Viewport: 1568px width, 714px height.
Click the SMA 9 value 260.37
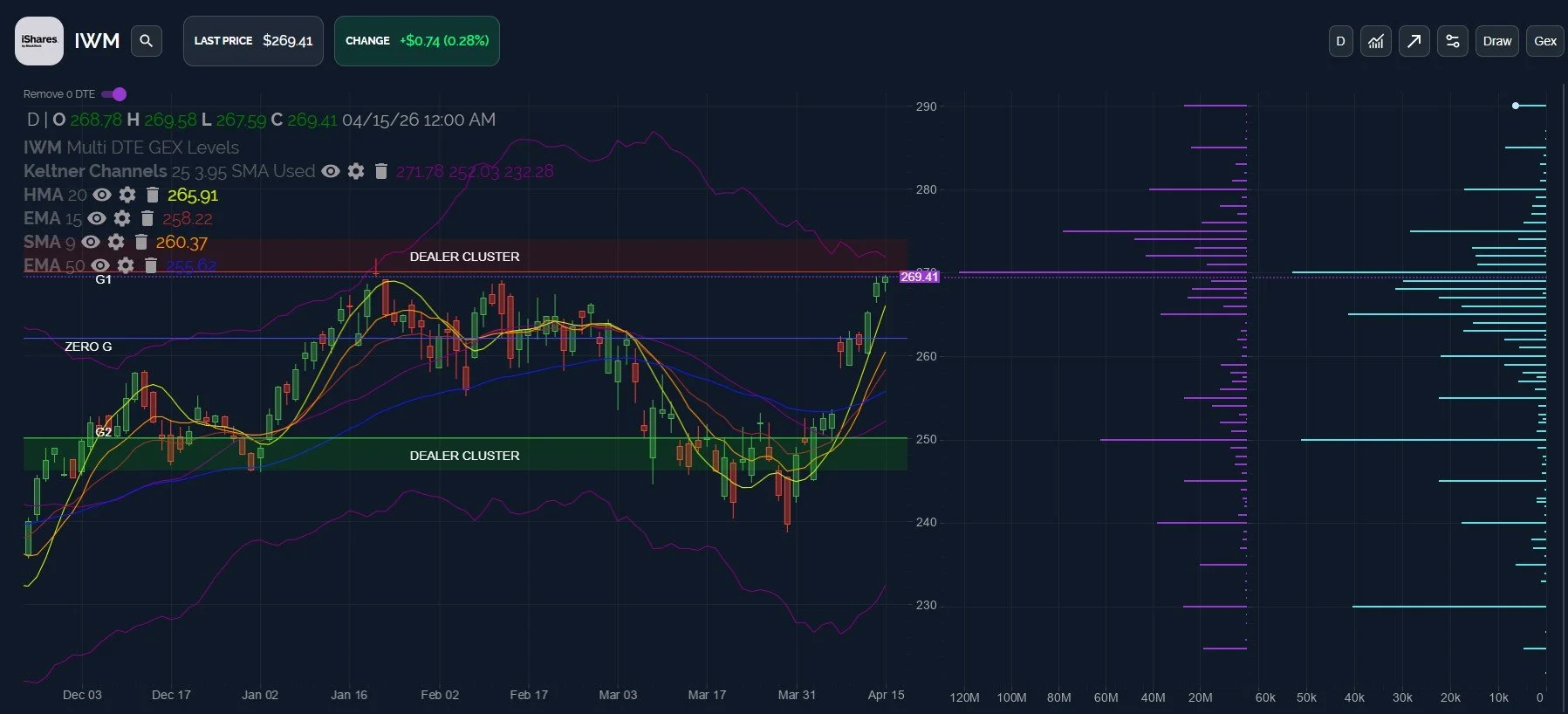pos(181,242)
